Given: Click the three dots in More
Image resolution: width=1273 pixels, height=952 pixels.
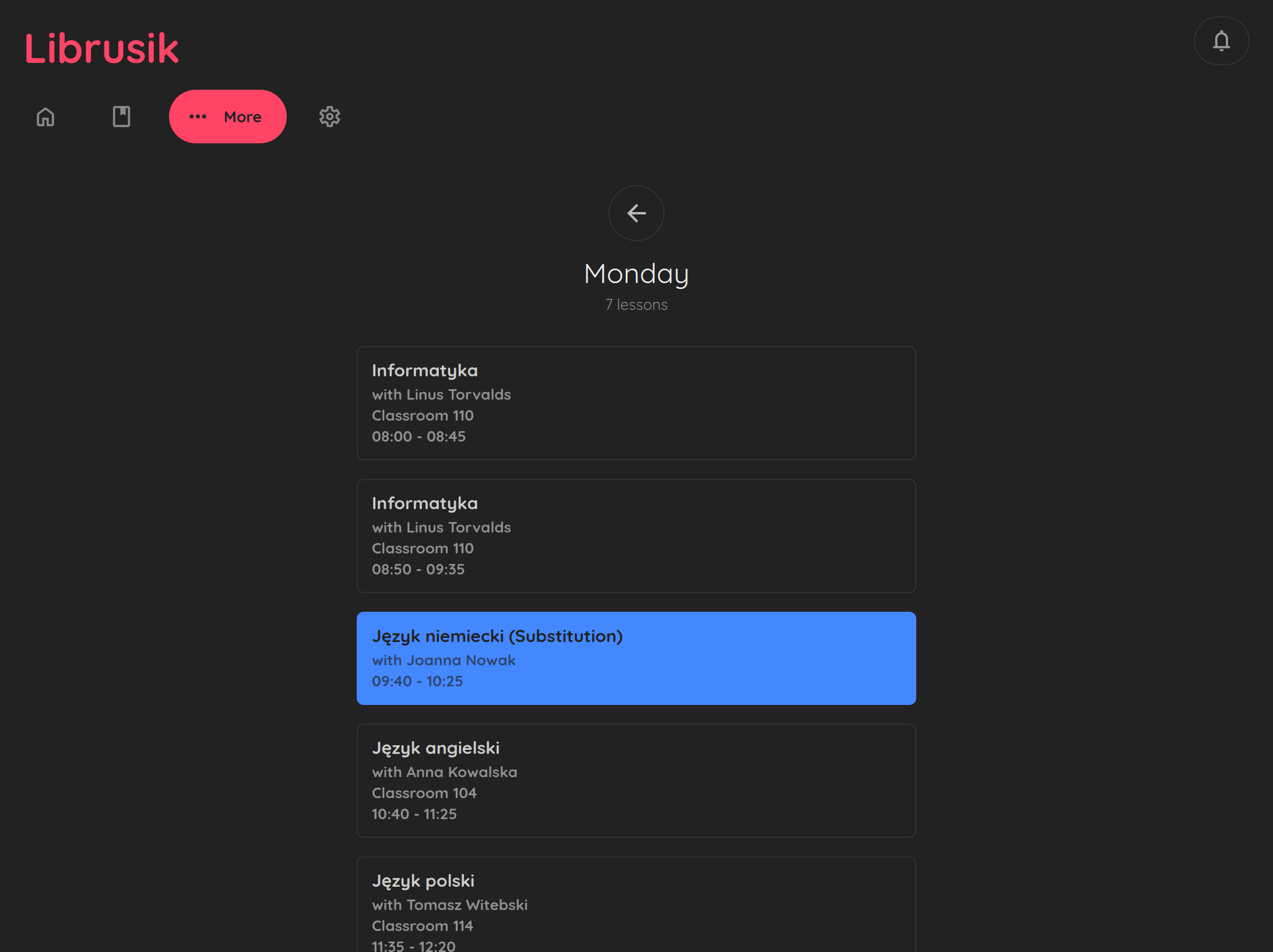Looking at the screenshot, I should (x=198, y=117).
